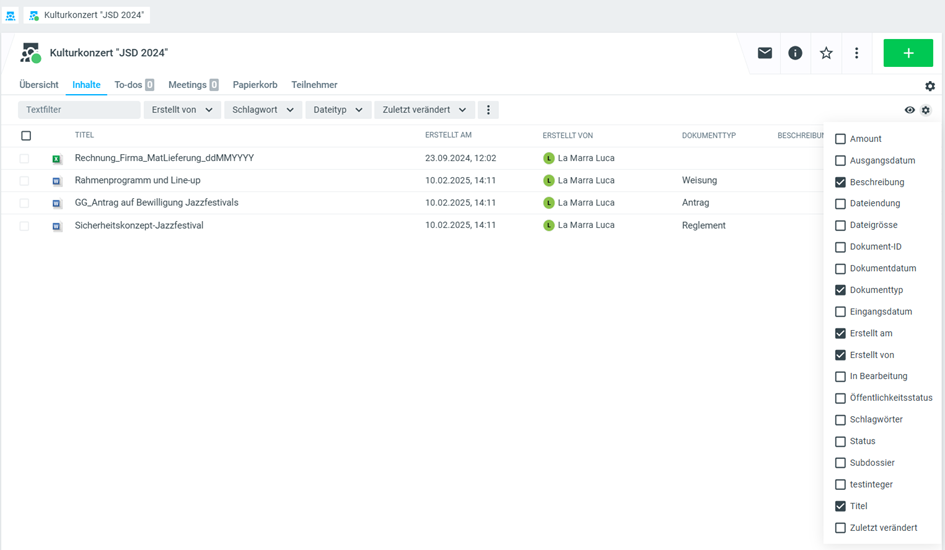Open the three-dot menu beside the star
This screenshot has height=550, width=945.
(856, 53)
